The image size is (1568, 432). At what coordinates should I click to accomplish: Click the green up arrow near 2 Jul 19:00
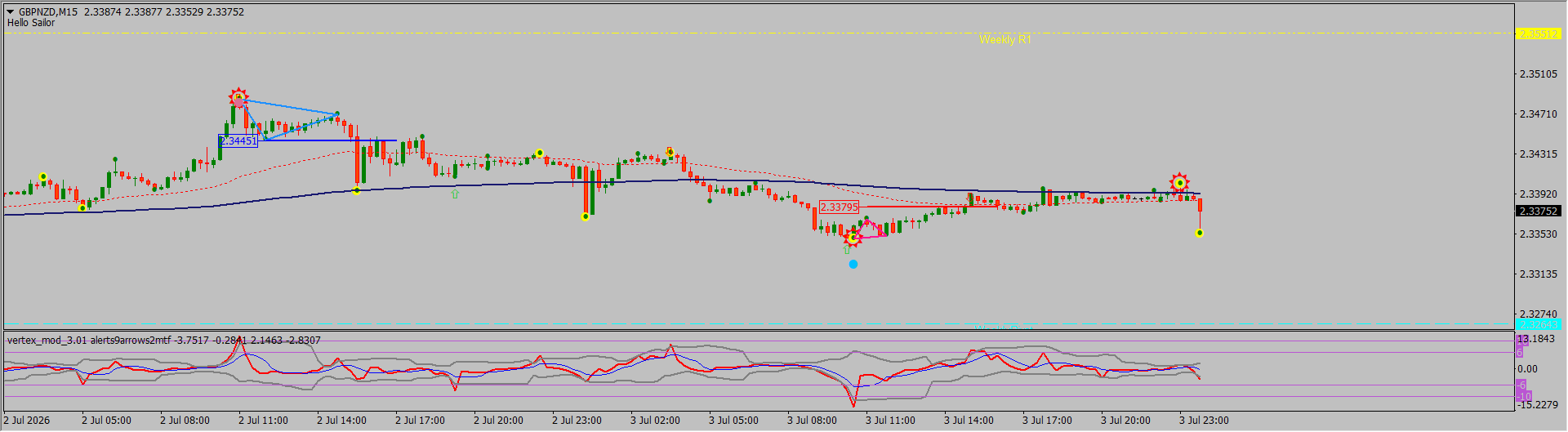pyautogui.click(x=455, y=194)
